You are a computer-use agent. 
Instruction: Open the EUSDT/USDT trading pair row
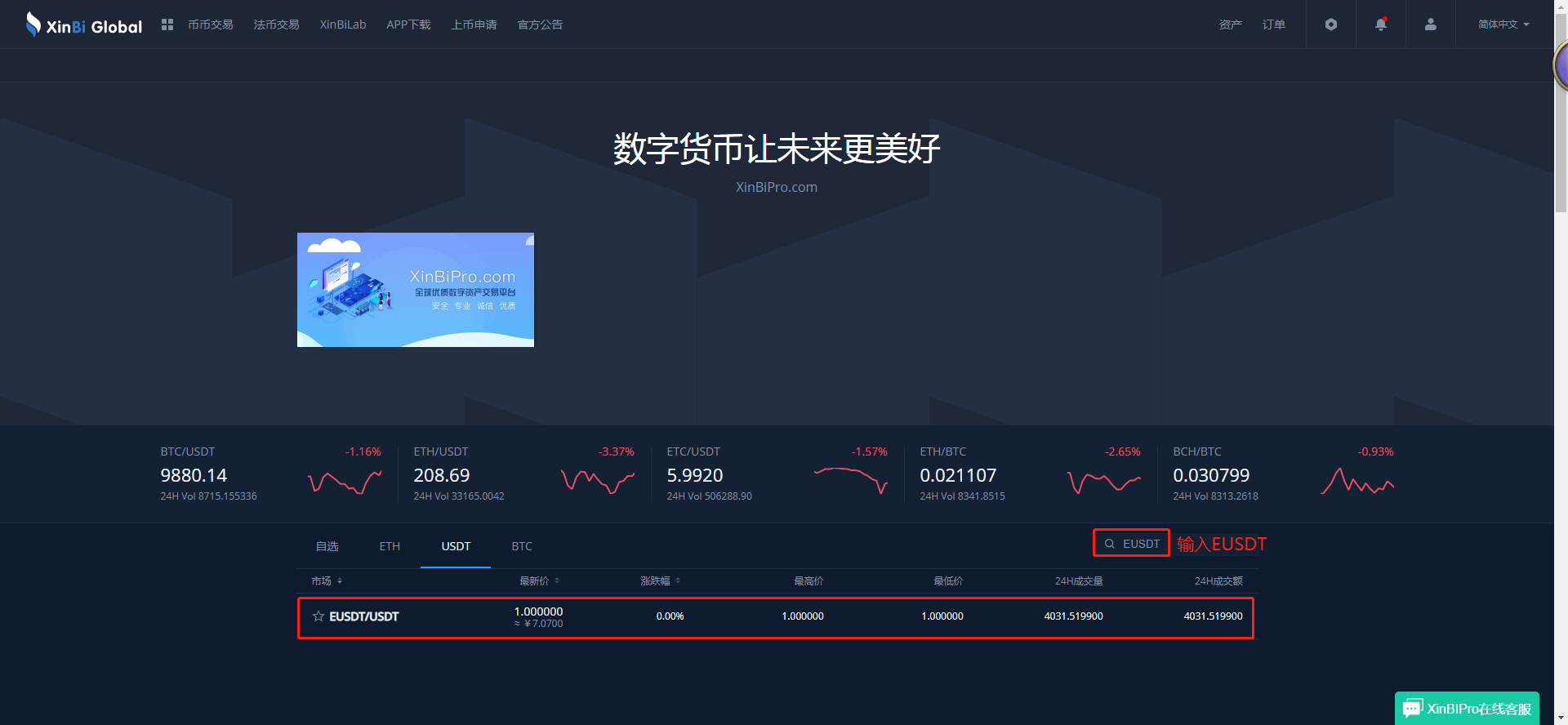pyautogui.click(x=776, y=618)
